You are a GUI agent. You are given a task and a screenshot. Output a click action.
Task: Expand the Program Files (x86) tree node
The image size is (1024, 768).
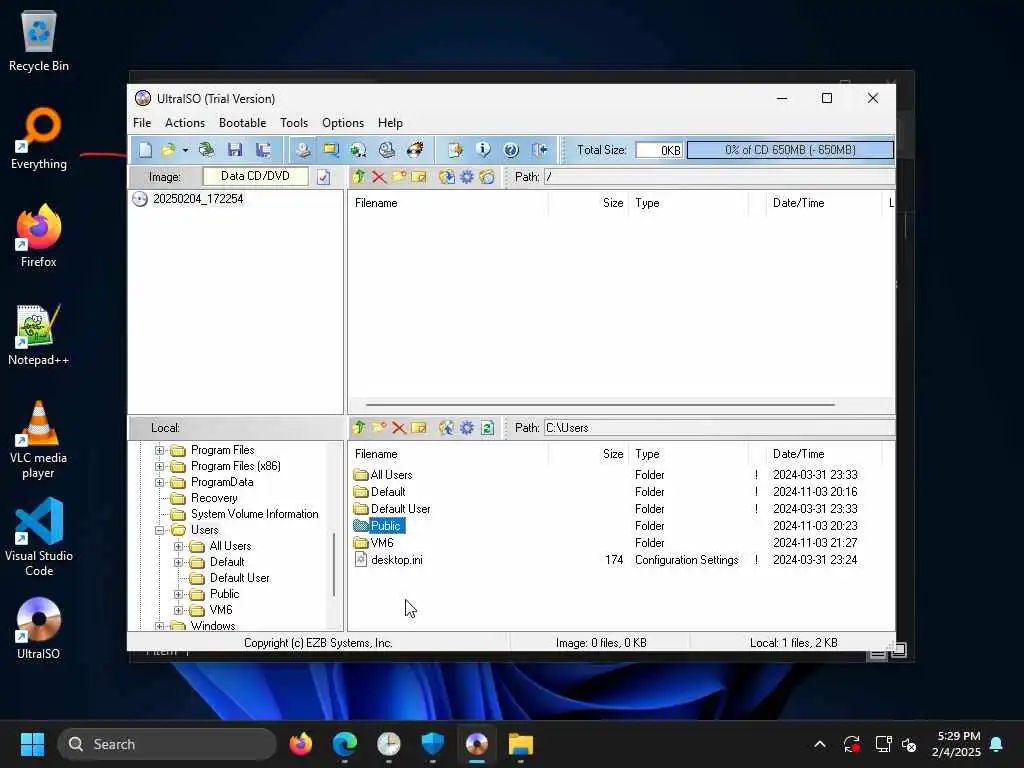click(159, 466)
